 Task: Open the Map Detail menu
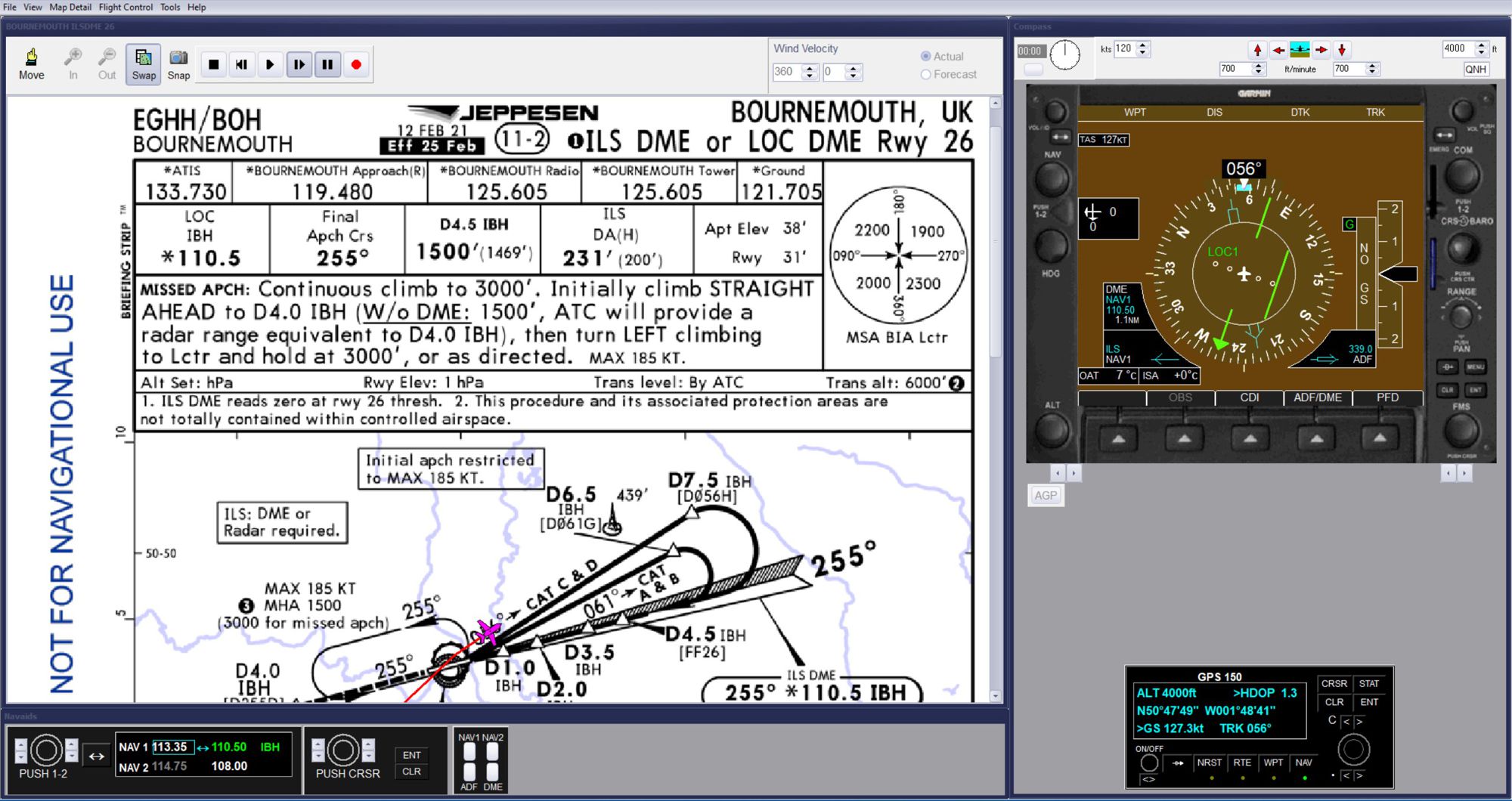[x=70, y=7]
